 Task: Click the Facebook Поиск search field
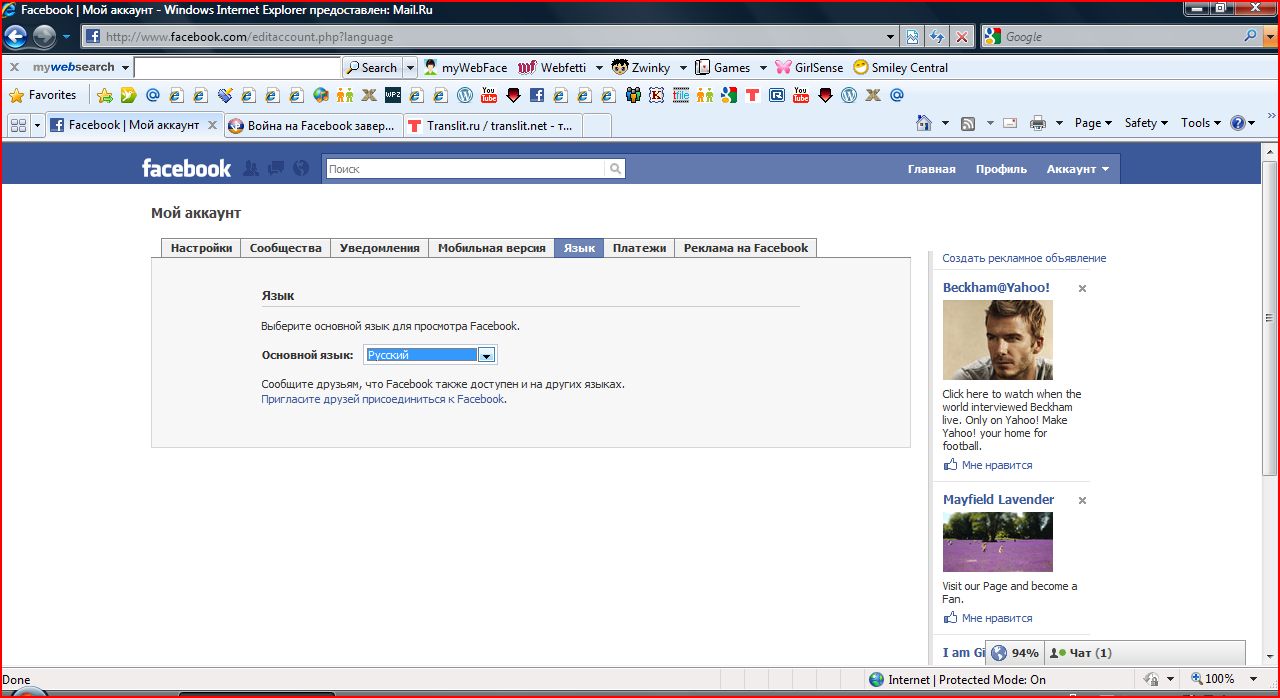pyautogui.click(x=465, y=169)
